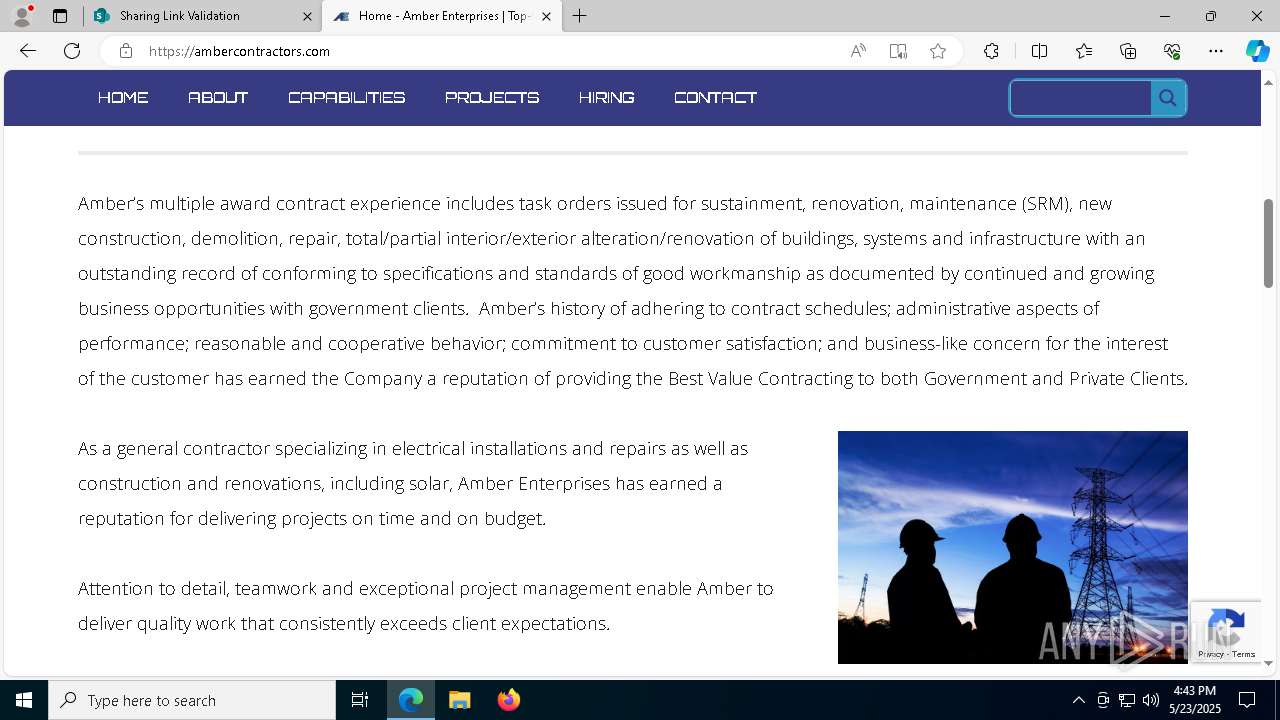This screenshot has height=720, width=1280.
Task: Open the Copilot icon
Action: point(1257,51)
